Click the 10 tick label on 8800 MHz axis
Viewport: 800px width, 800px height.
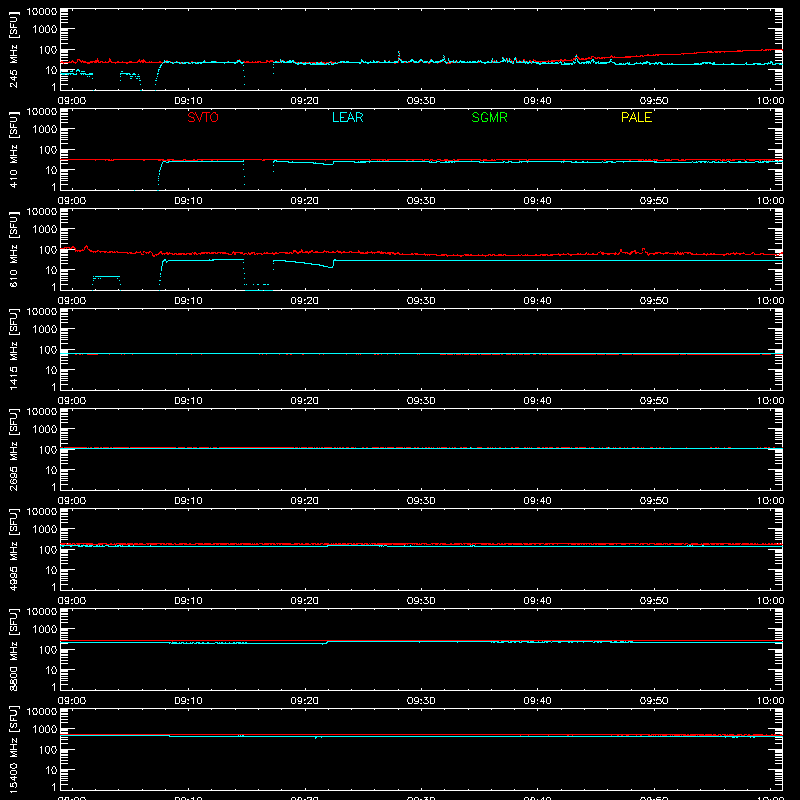52,670
